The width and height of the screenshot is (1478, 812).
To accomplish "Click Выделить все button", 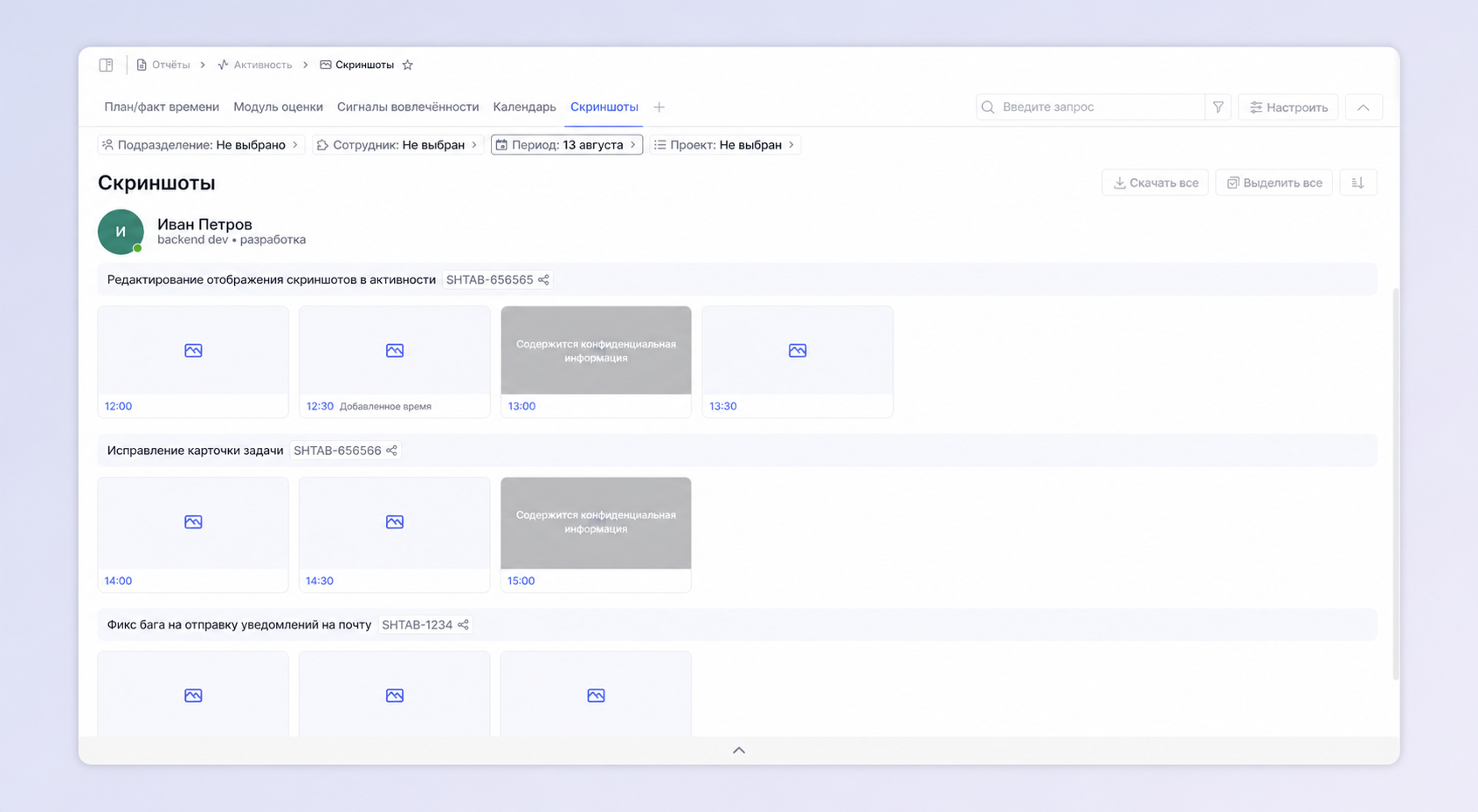I will [1274, 182].
